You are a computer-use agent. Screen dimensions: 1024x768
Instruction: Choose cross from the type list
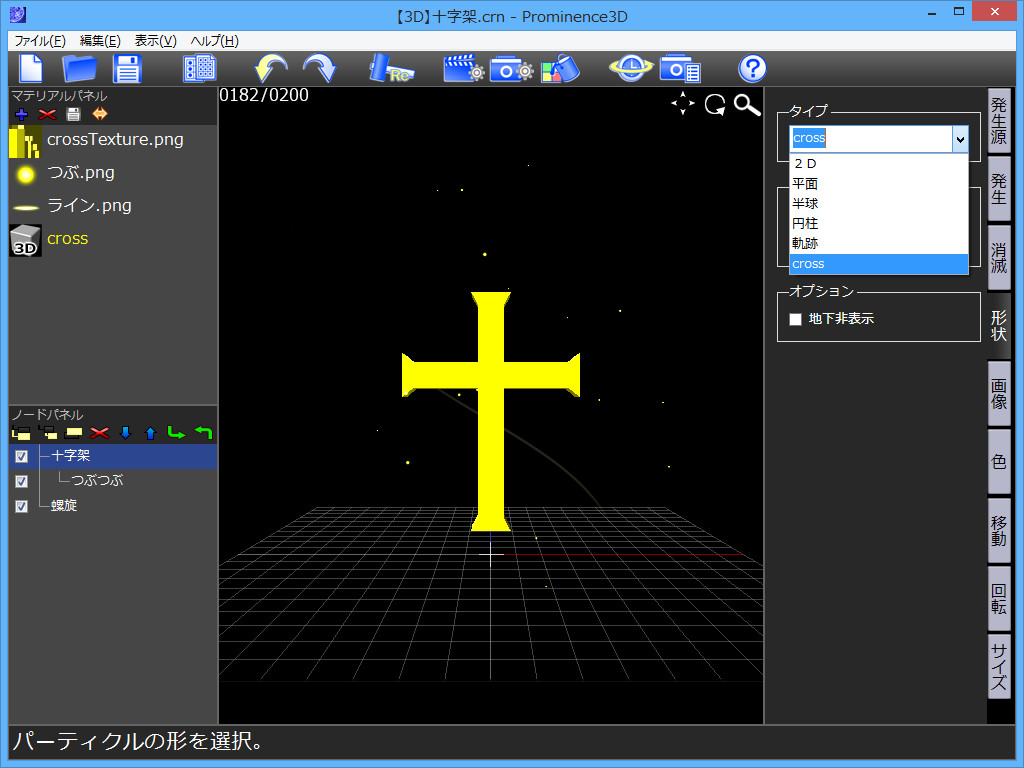[x=879, y=264]
